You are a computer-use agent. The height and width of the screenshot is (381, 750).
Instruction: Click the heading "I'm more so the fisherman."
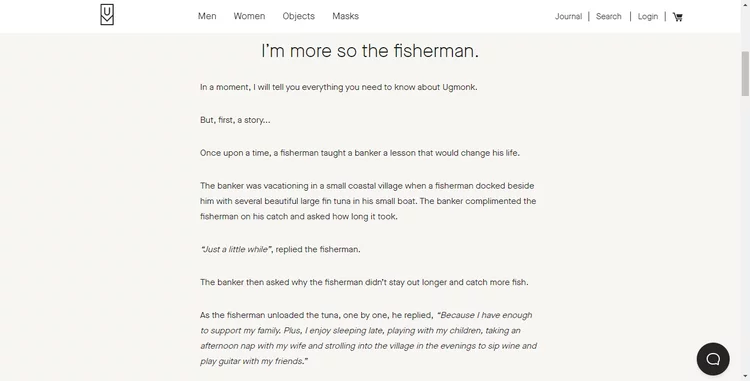tap(370, 51)
